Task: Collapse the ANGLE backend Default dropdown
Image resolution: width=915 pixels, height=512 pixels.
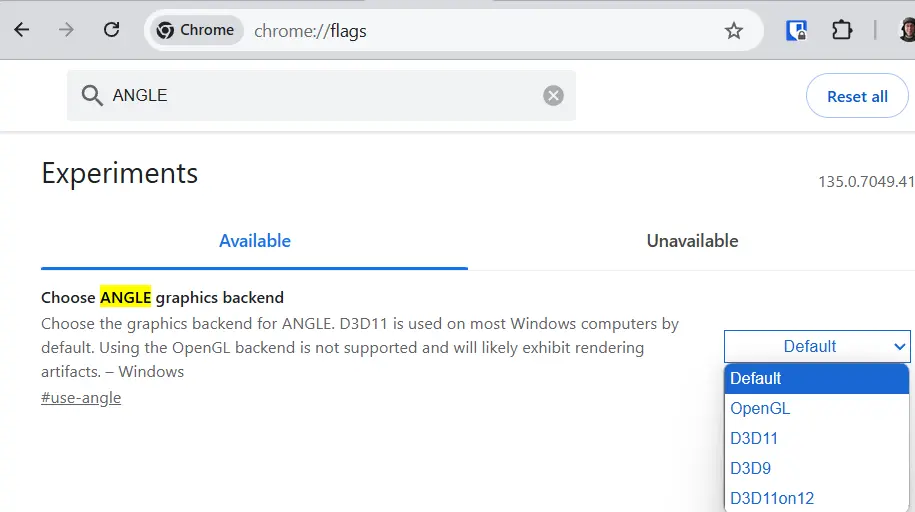Action: 817,346
